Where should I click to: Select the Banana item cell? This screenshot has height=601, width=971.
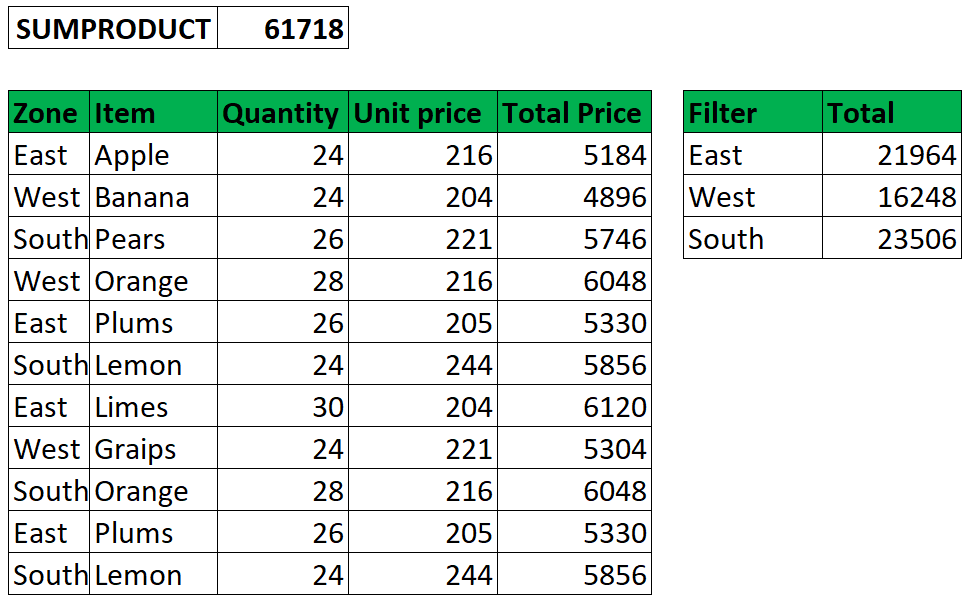click(154, 196)
